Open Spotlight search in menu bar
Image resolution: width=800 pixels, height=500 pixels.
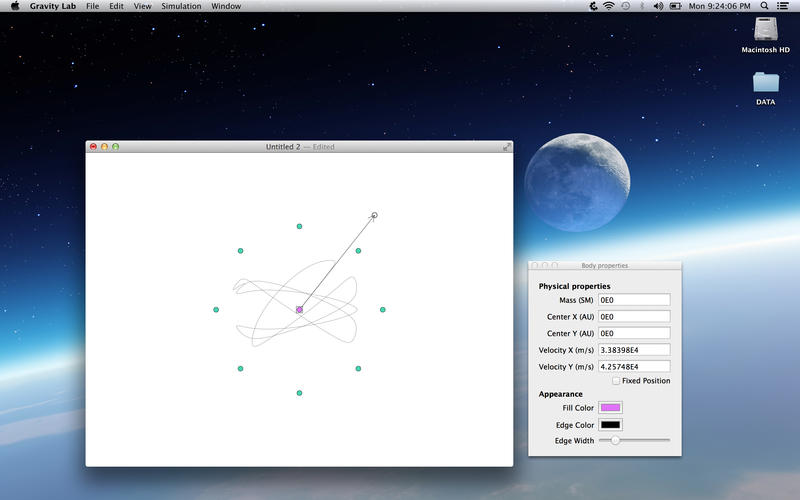(764, 6)
